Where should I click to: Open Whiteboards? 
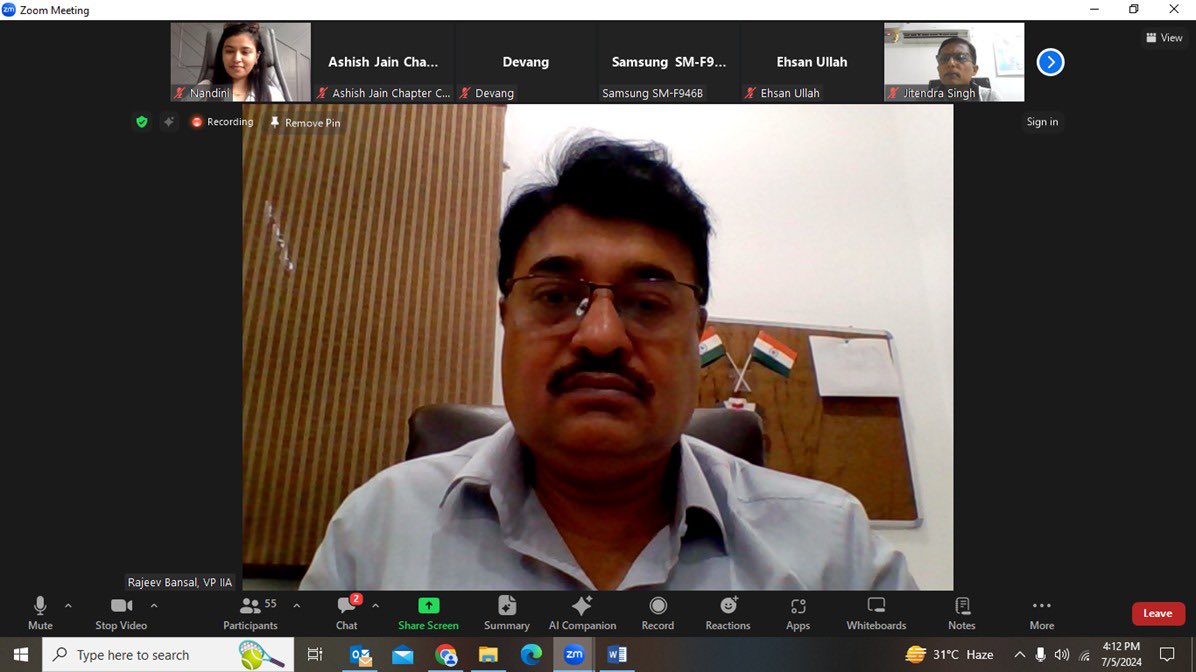[876, 613]
